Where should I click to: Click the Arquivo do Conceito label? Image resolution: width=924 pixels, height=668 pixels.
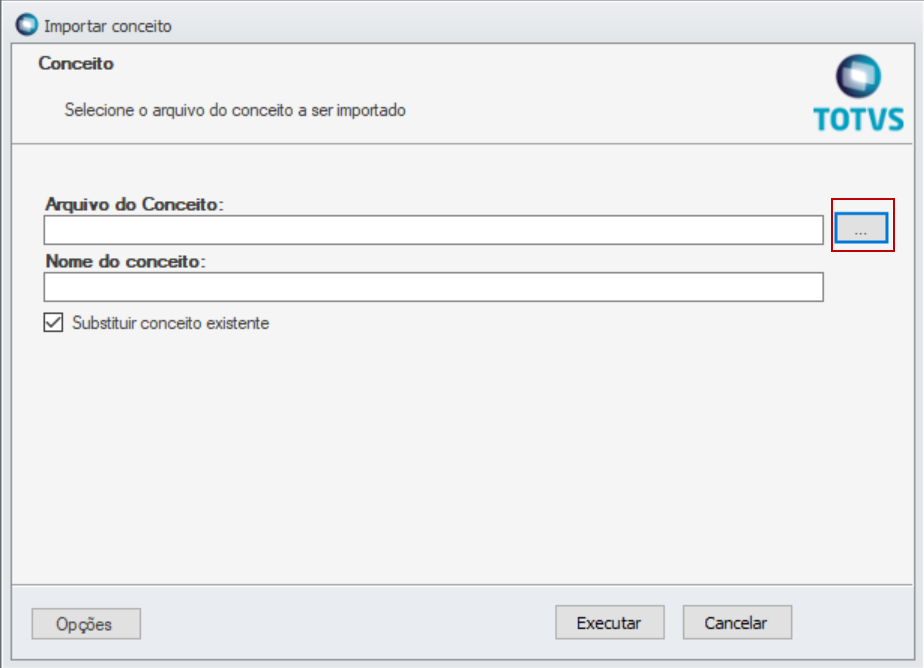coord(134,204)
